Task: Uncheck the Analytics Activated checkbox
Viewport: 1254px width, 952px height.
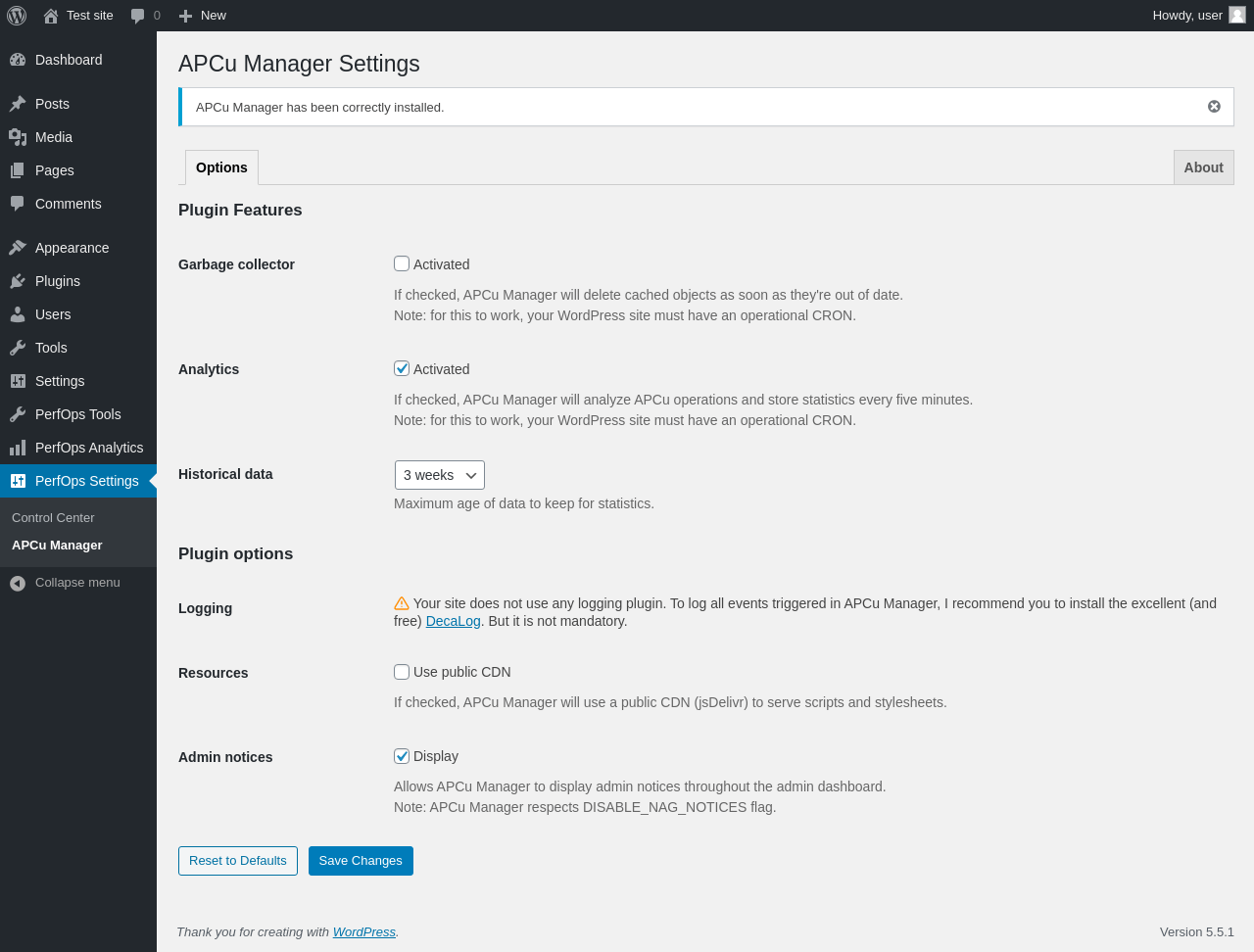Action: 402,368
